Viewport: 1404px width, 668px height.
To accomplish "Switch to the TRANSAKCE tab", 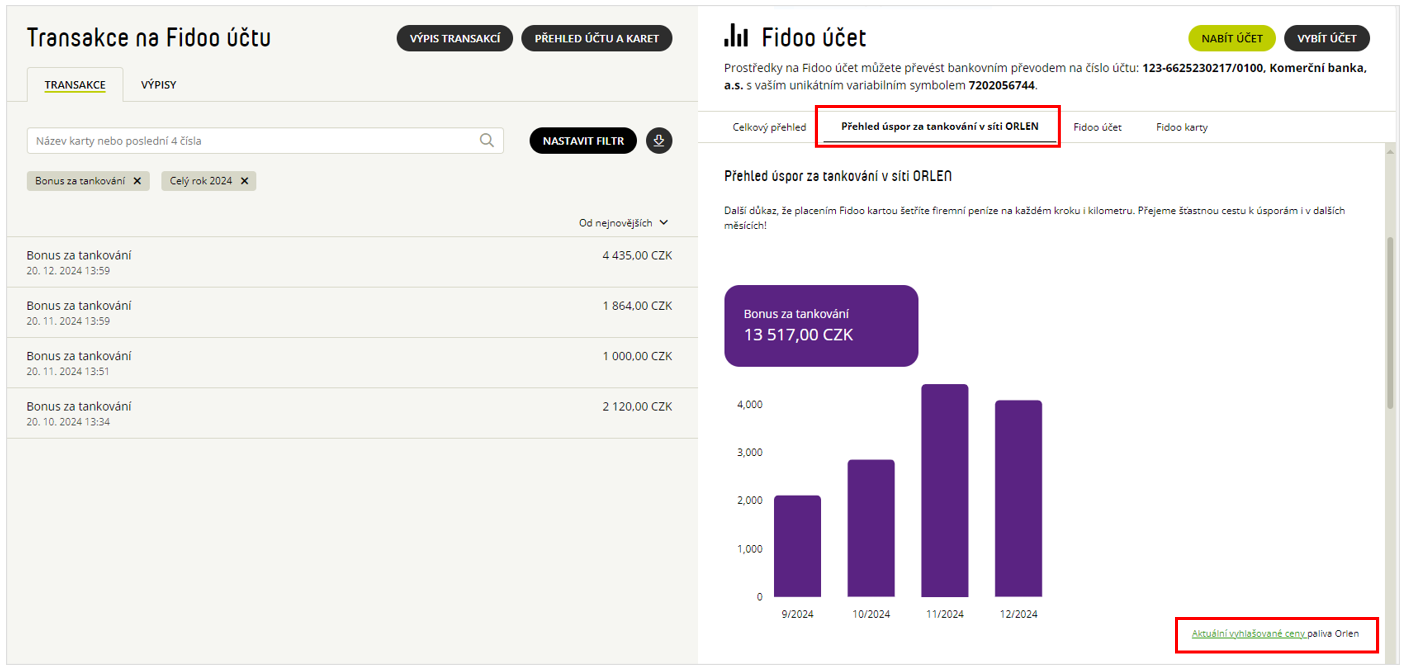I will (x=75, y=85).
